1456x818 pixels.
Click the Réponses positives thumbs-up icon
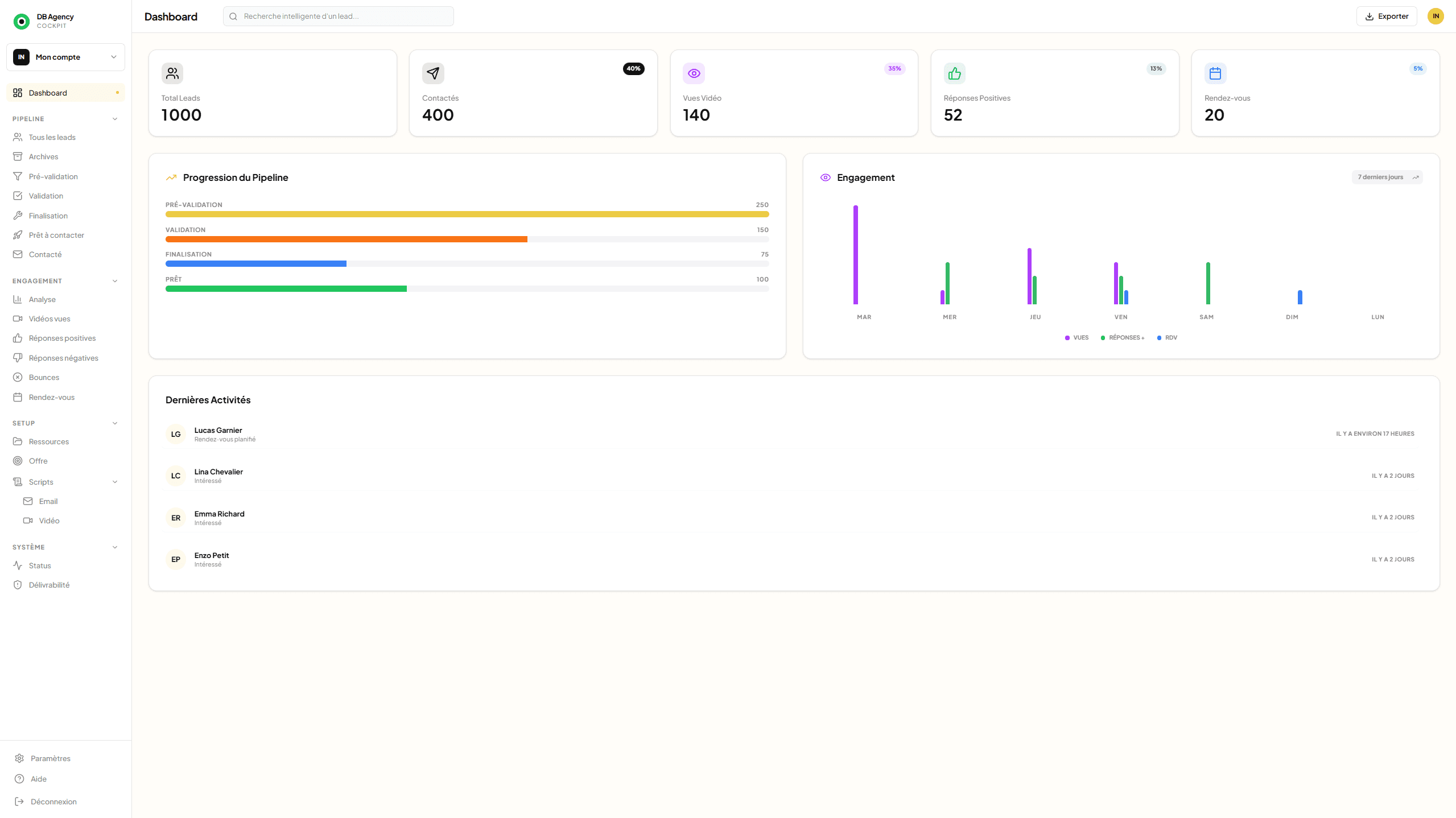pos(18,338)
